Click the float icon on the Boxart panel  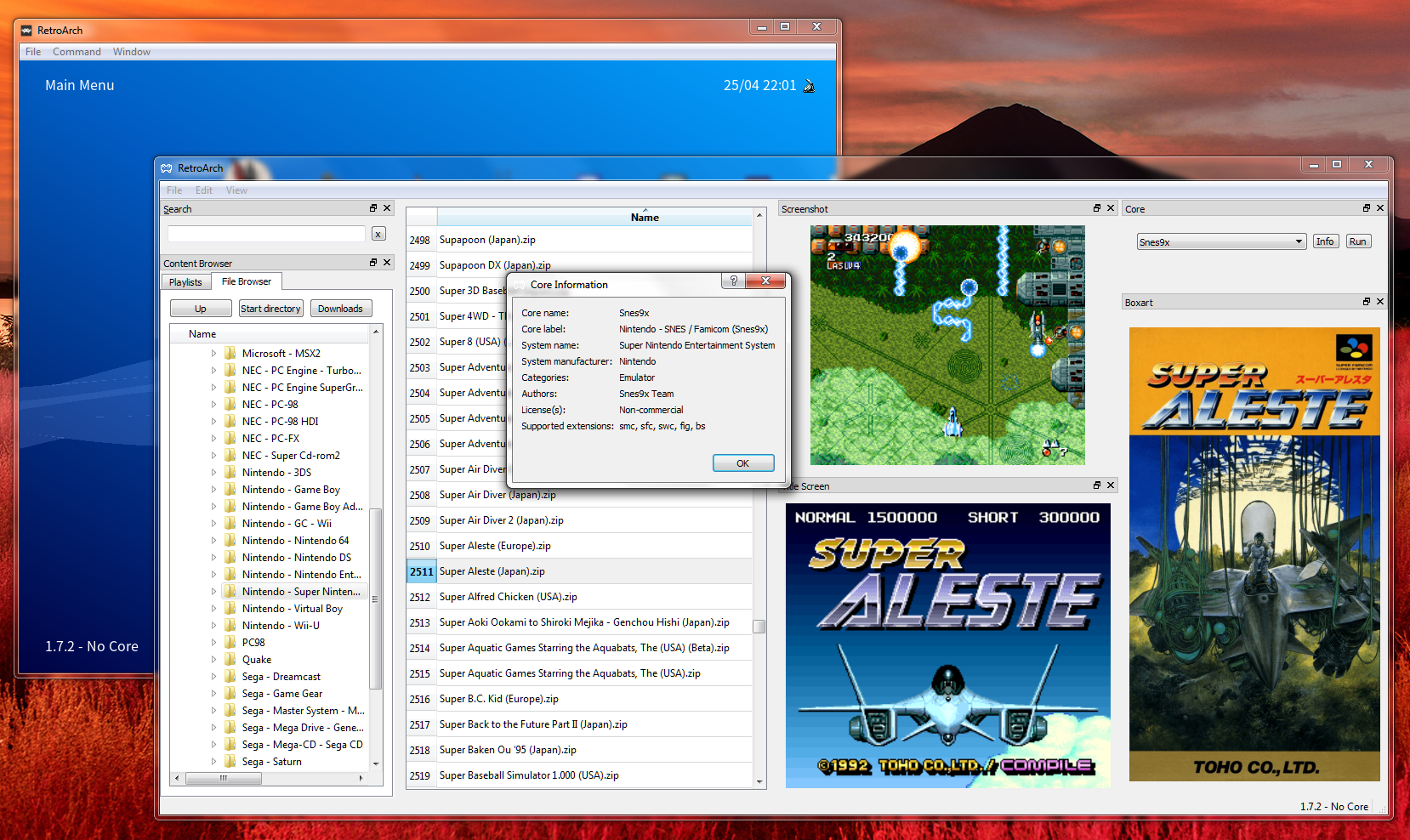tap(1366, 302)
